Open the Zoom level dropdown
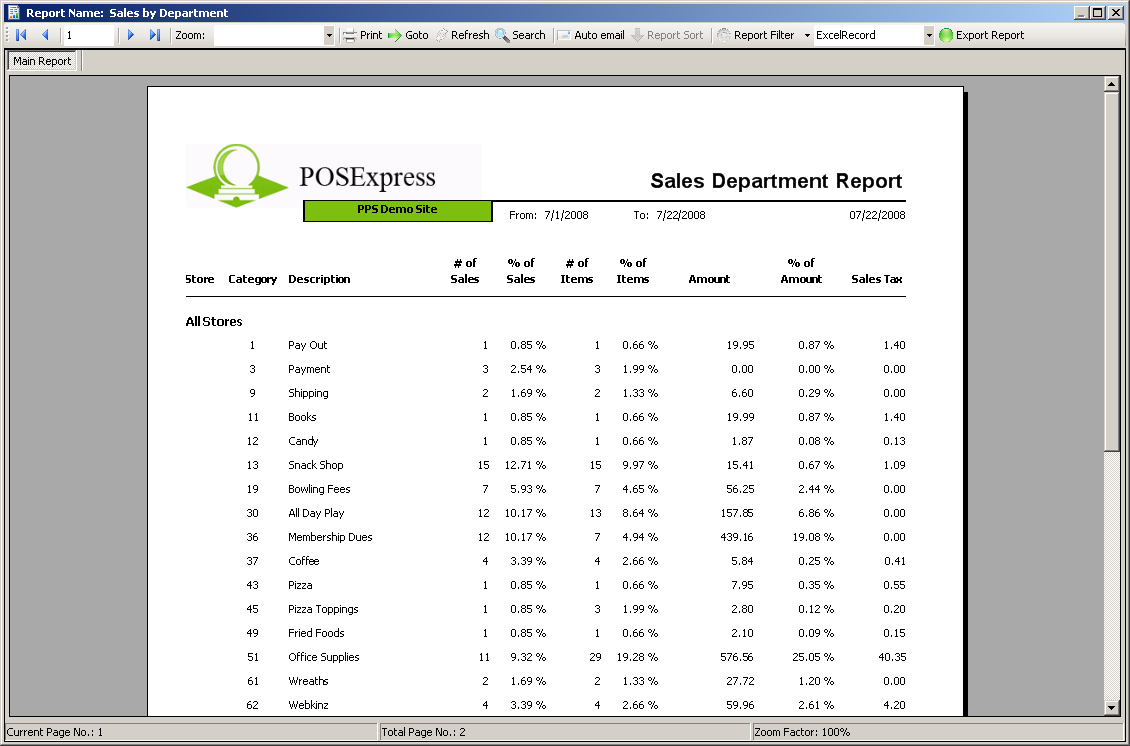This screenshot has width=1130, height=746. [329, 35]
